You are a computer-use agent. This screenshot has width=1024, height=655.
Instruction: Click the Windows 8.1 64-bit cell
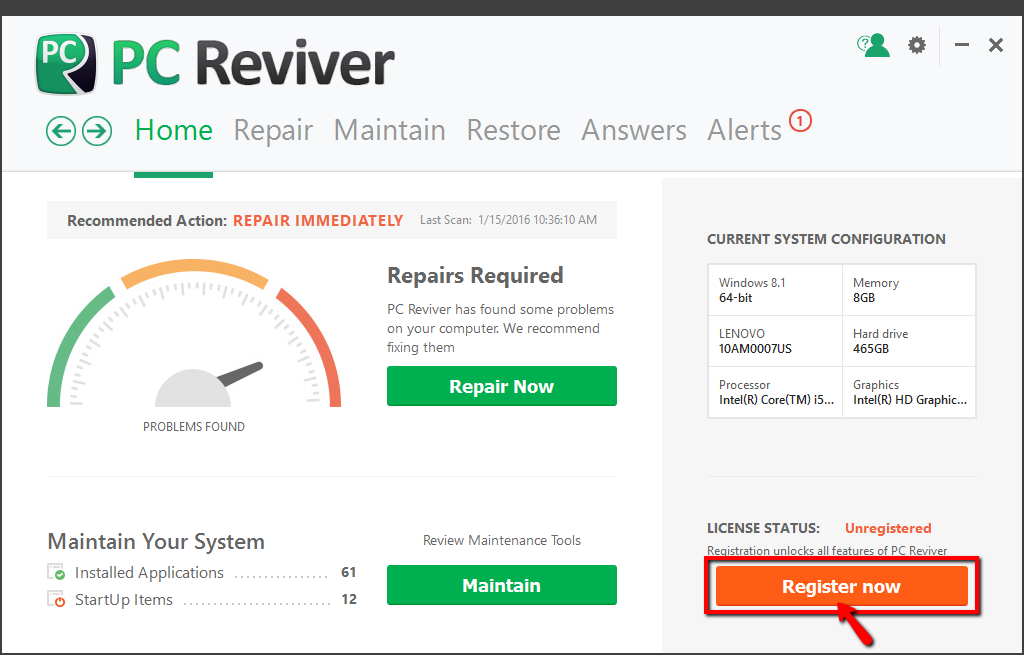tap(775, 290)
